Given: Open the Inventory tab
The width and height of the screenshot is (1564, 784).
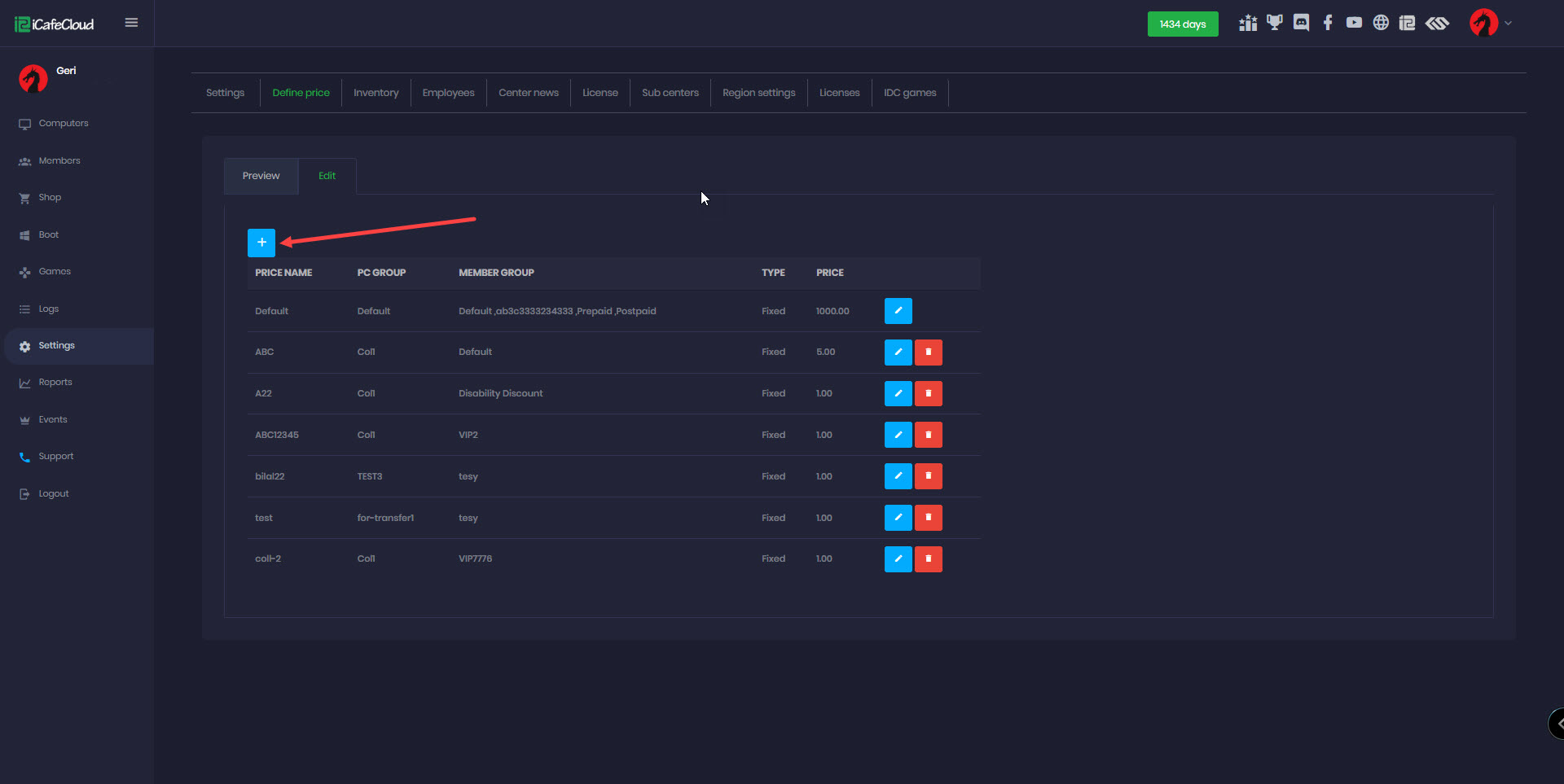Looking at the screenshot, I should [376, 93].
